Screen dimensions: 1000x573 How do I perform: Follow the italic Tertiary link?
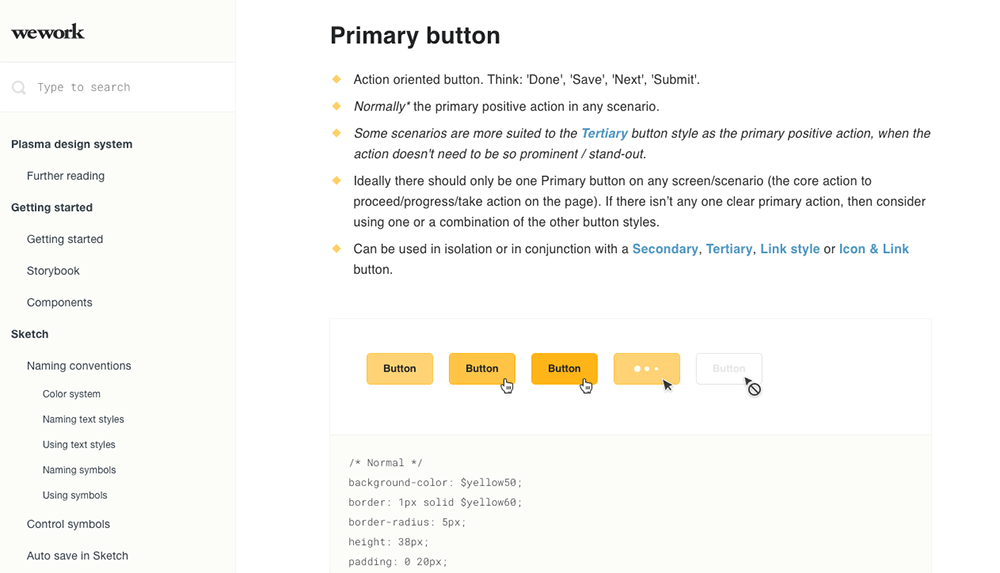pyautogui.click(x=604, y=133)
